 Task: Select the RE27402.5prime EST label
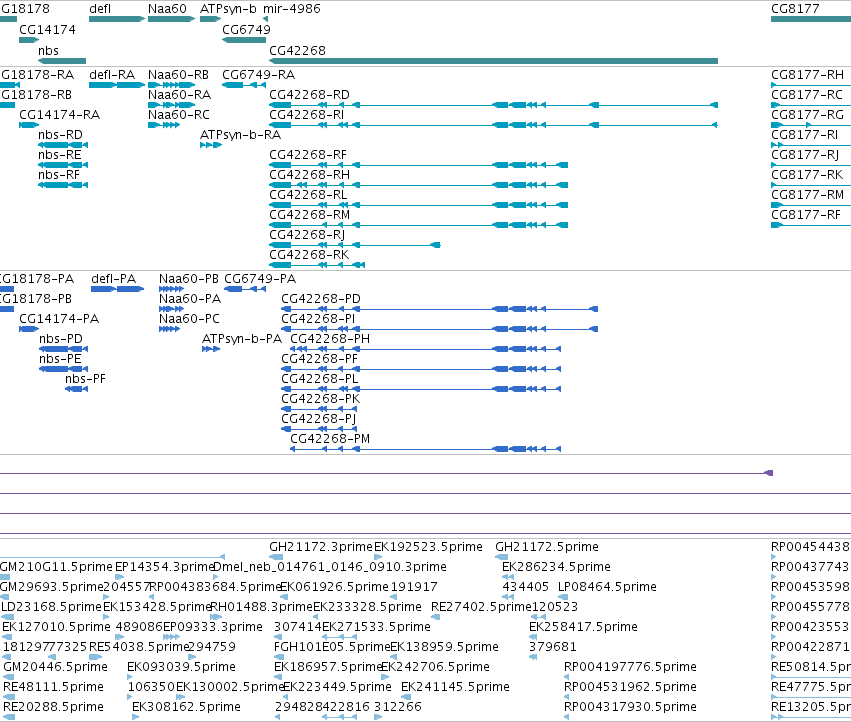pyautogui.click(x=481, y=606)
